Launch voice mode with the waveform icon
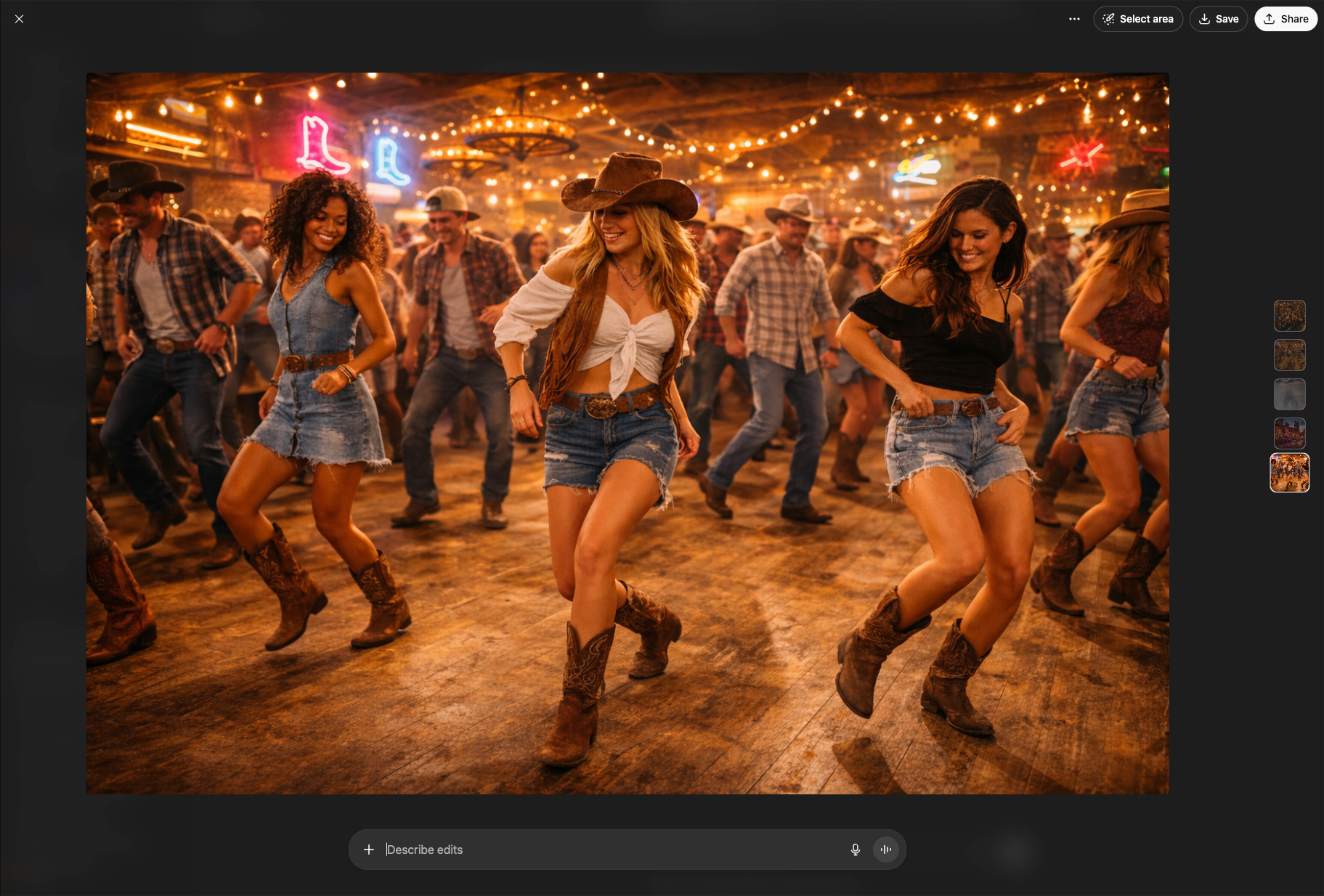Viewport: 1324px width, 896px height. tap(886, 849)
